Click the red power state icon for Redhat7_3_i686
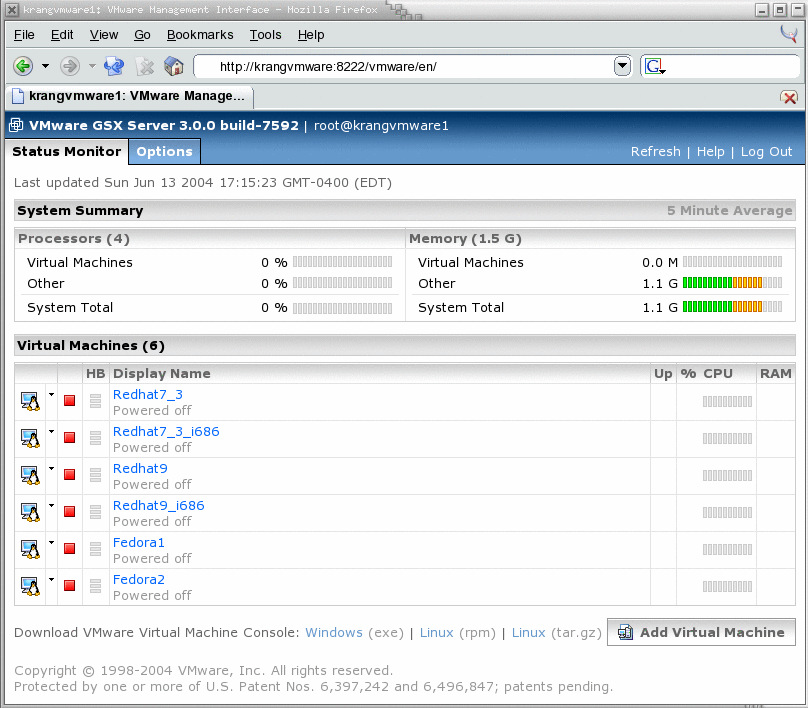 (x=70, y=437)
